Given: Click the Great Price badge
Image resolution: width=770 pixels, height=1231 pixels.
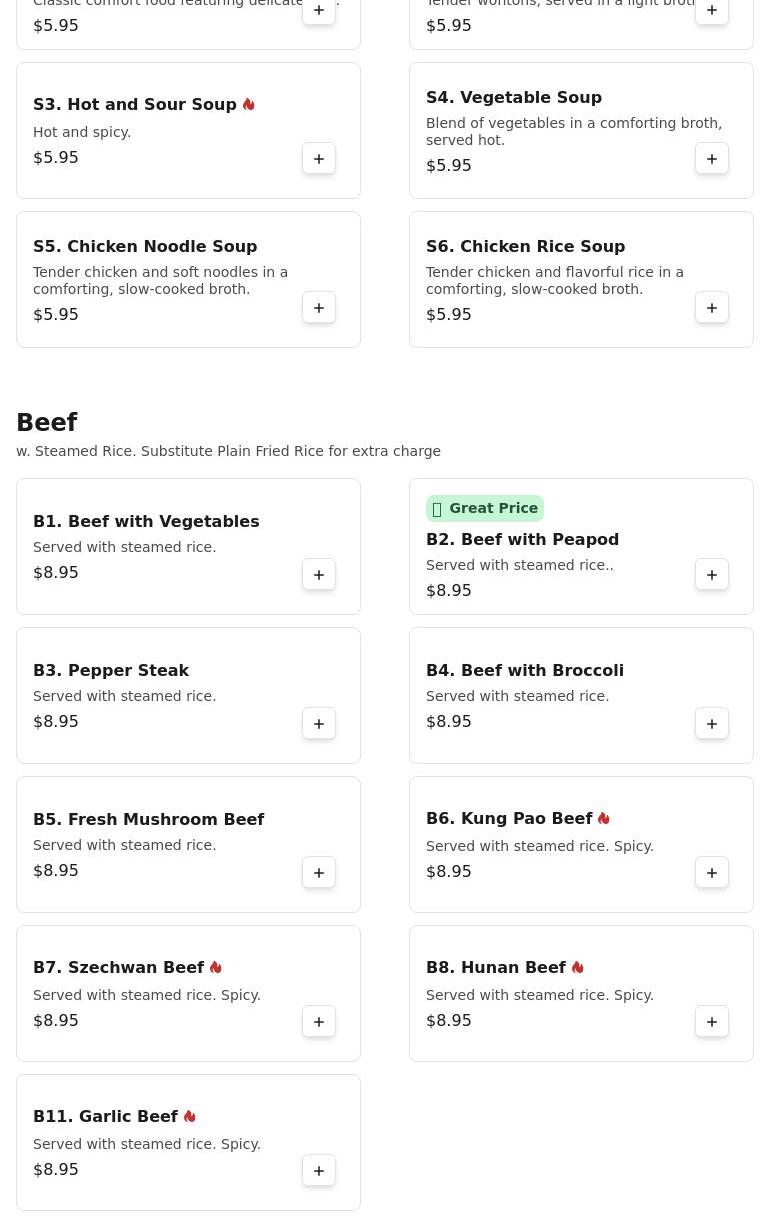Looking at the screenshot, I should click(485, 508).
